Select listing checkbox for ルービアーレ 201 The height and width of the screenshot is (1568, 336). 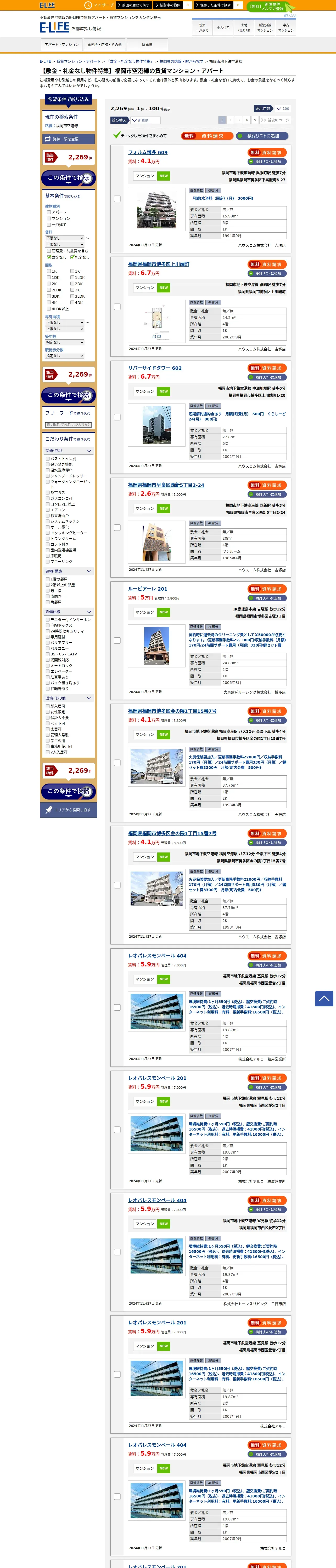click(117, 640)
